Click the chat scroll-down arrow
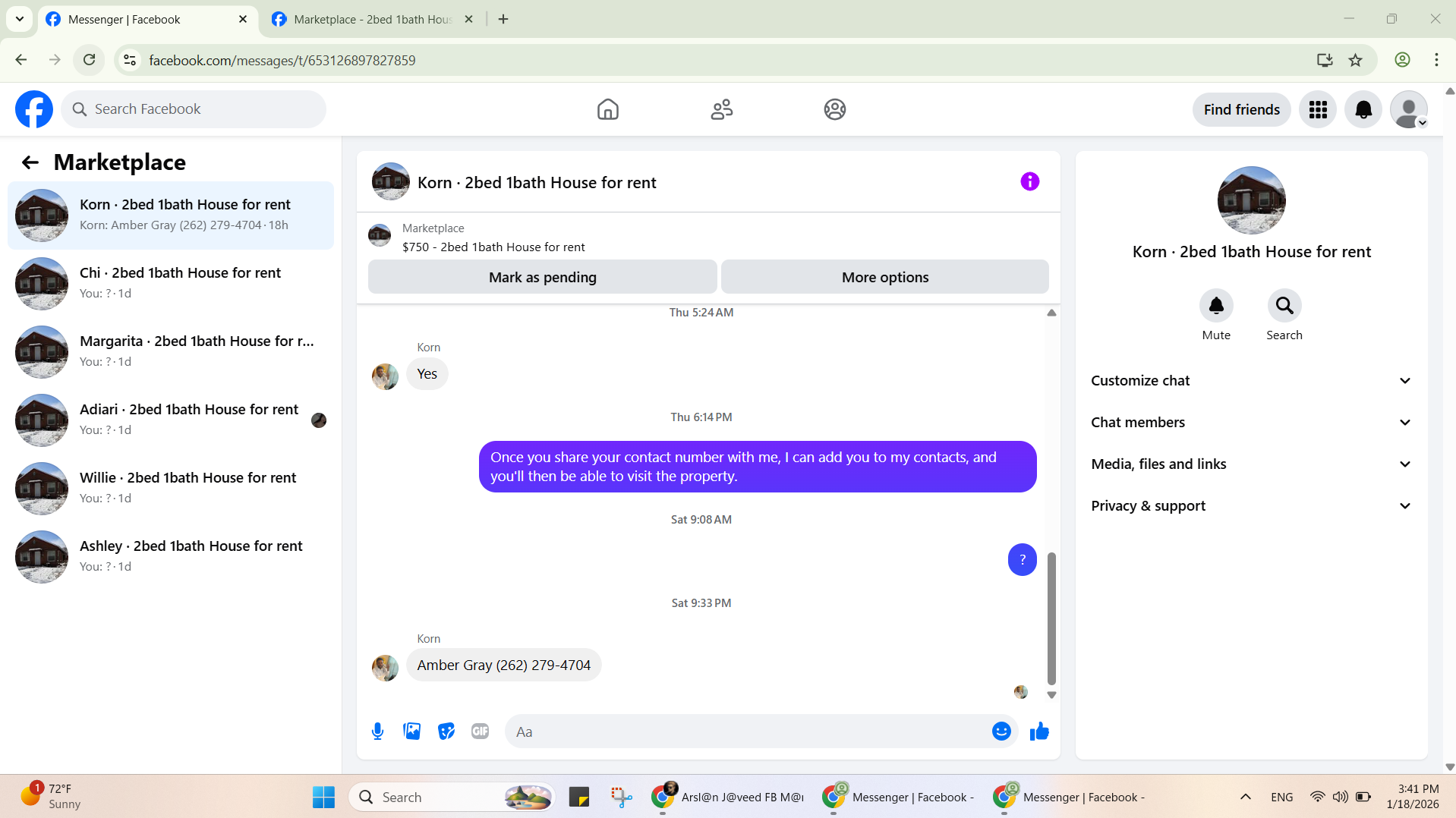This screenshot has height=818, width=1456. click(x=1051, y=695)
